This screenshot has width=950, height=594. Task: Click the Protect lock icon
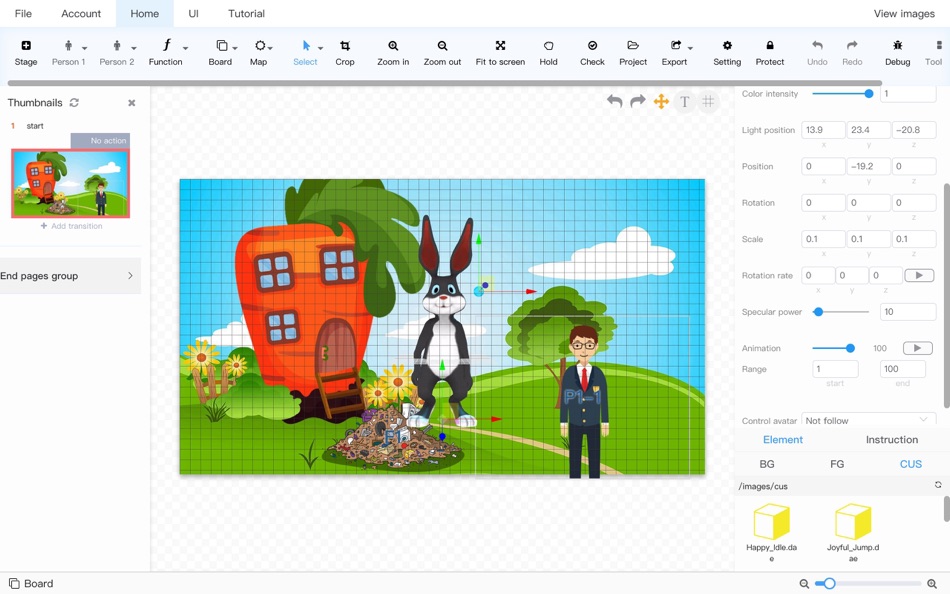click(770, 45)
